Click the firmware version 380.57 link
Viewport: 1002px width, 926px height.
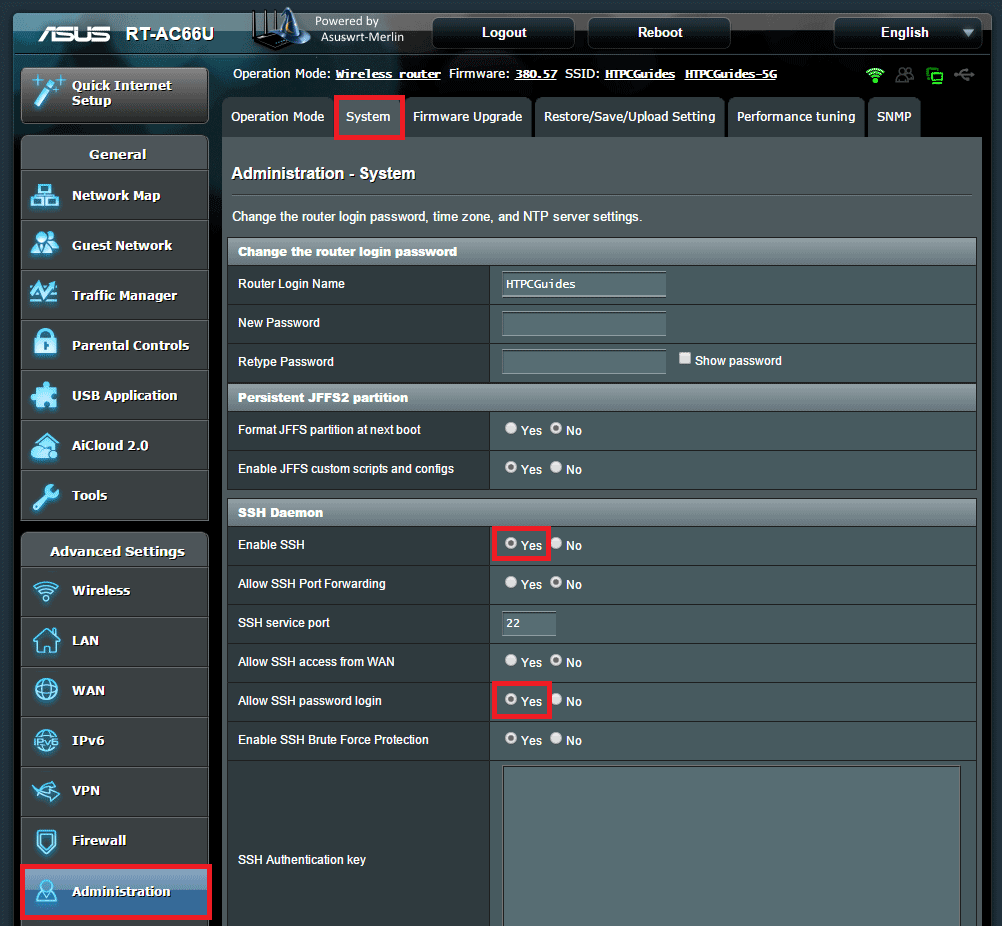tap(536, 75)
